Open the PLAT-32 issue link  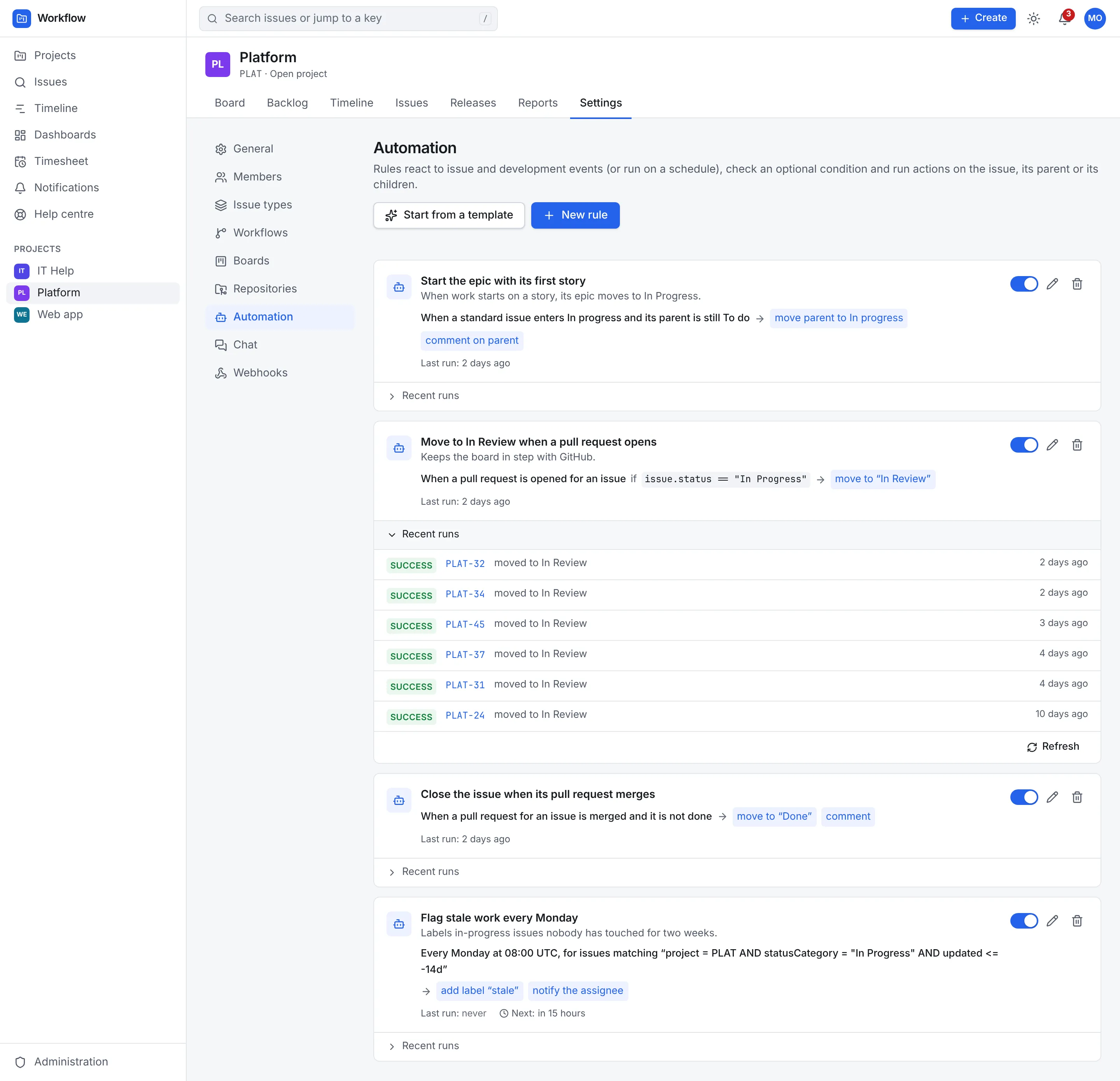[x=465, y=563]
